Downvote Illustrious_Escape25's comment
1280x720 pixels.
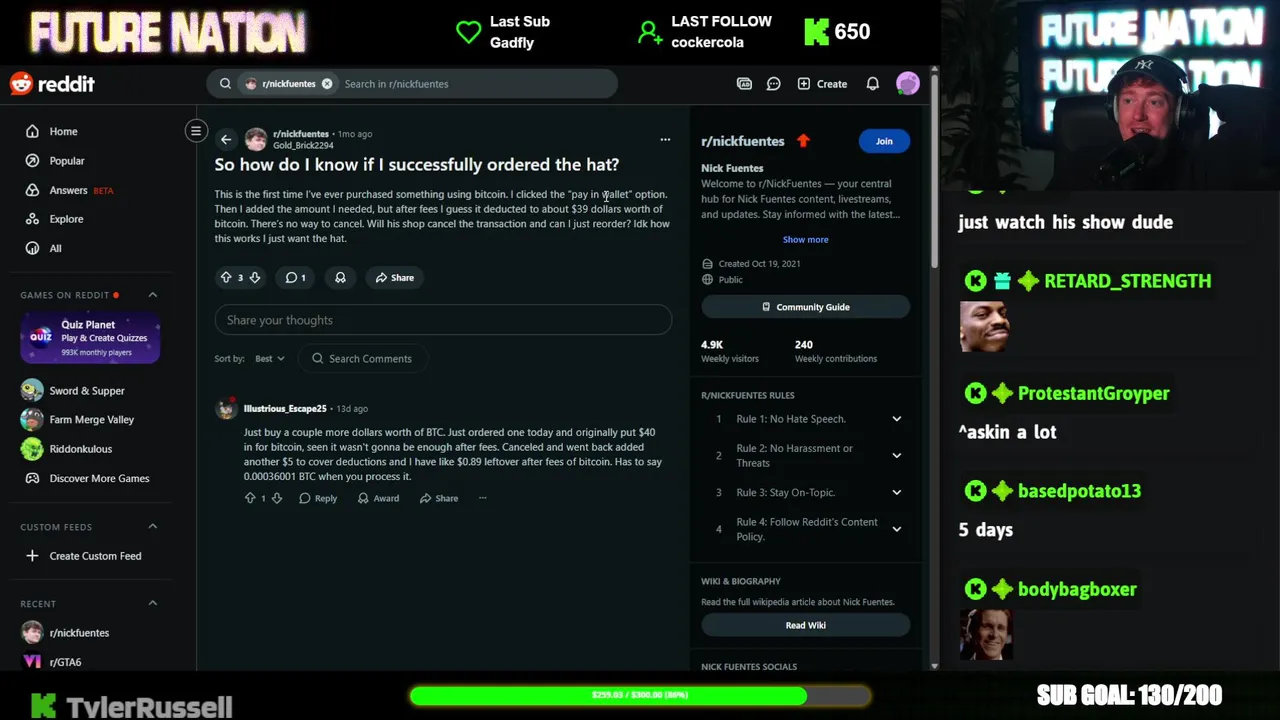pyautogui.click(x=277, y=498)
